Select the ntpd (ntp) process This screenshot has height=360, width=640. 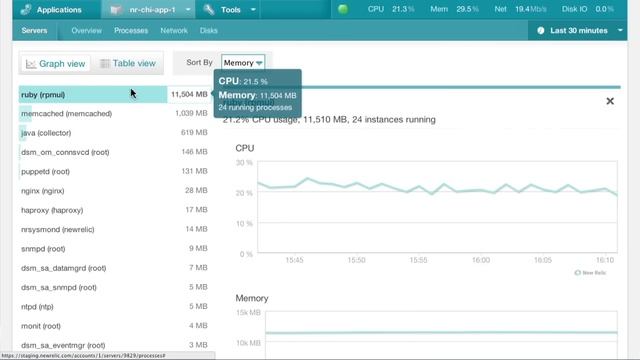pyautogui.click(x=114, y=307)
